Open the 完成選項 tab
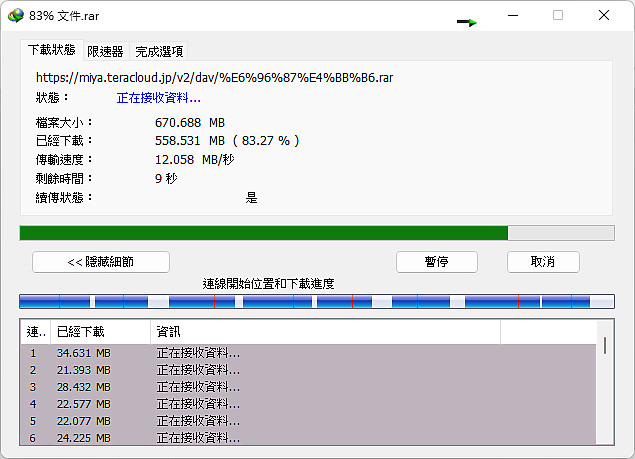 [x=159, y=52]
